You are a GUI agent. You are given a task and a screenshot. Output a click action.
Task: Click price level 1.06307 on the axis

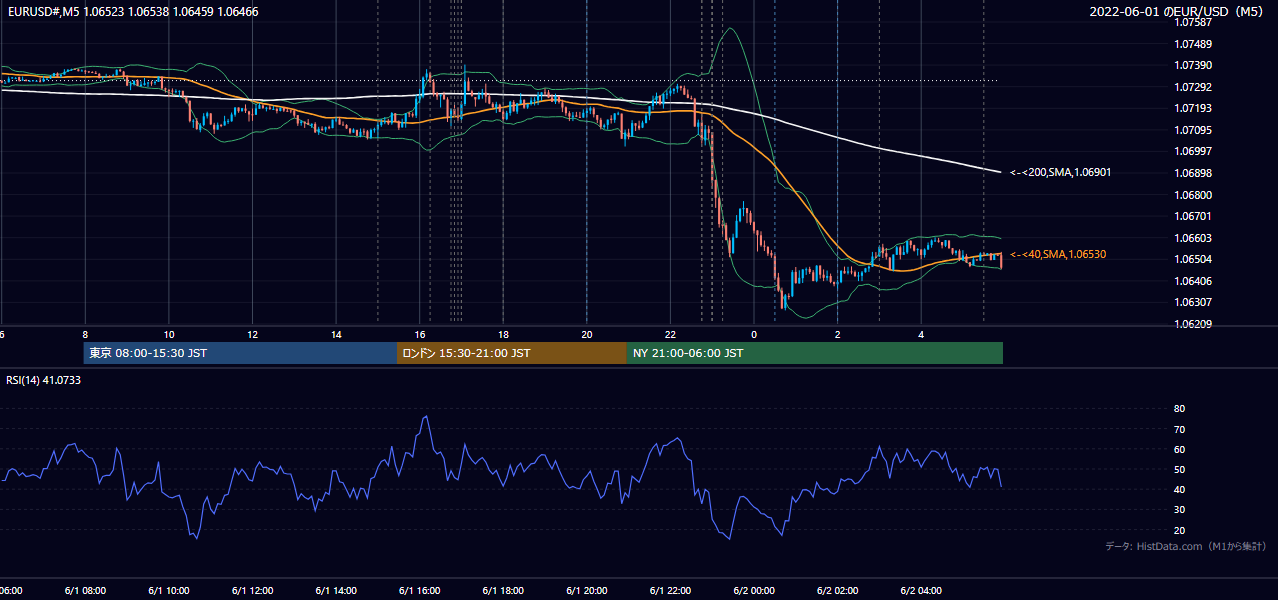tap(1193, 302)
